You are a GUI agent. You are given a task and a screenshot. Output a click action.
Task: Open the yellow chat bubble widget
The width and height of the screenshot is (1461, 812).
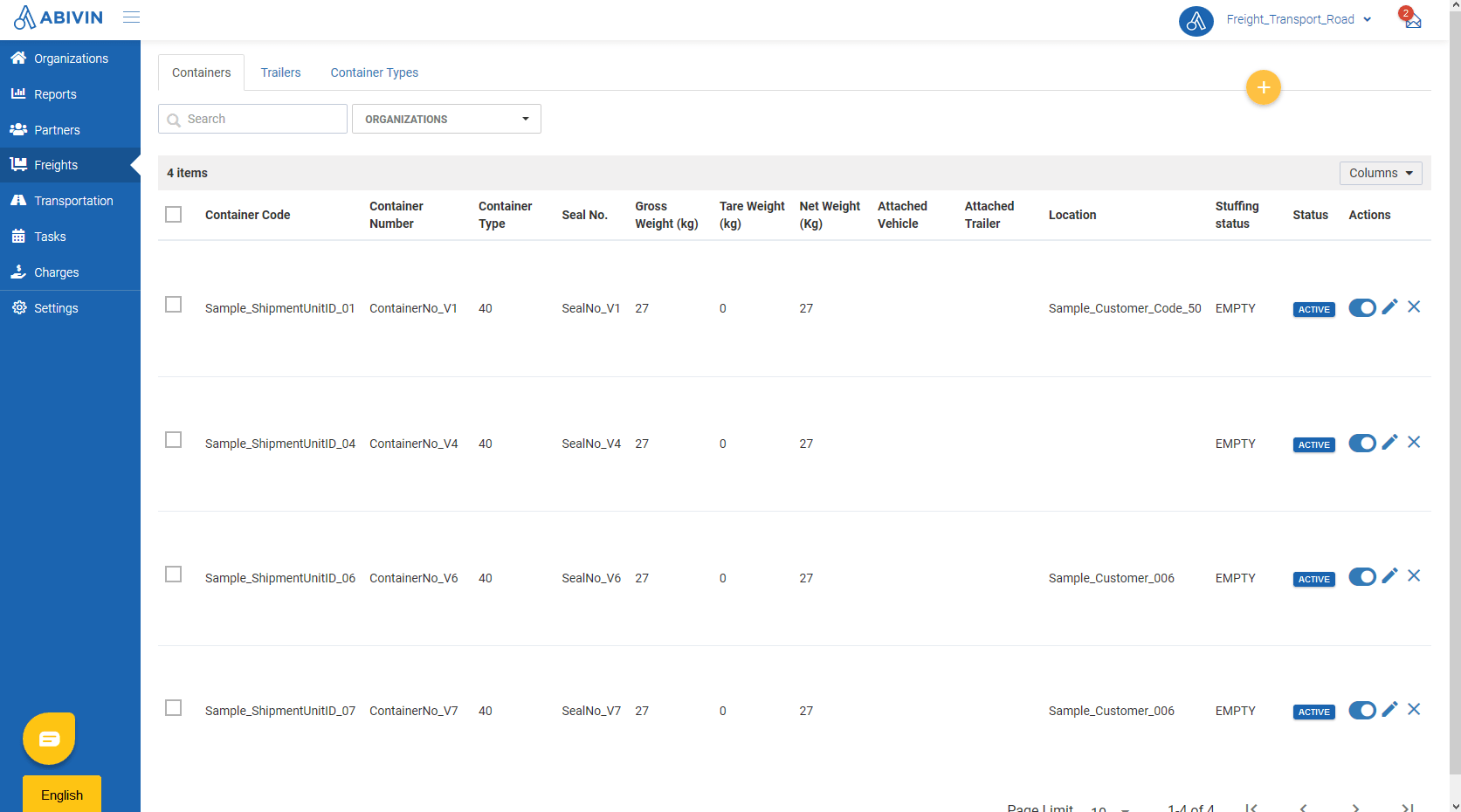[x=48, y=738]
